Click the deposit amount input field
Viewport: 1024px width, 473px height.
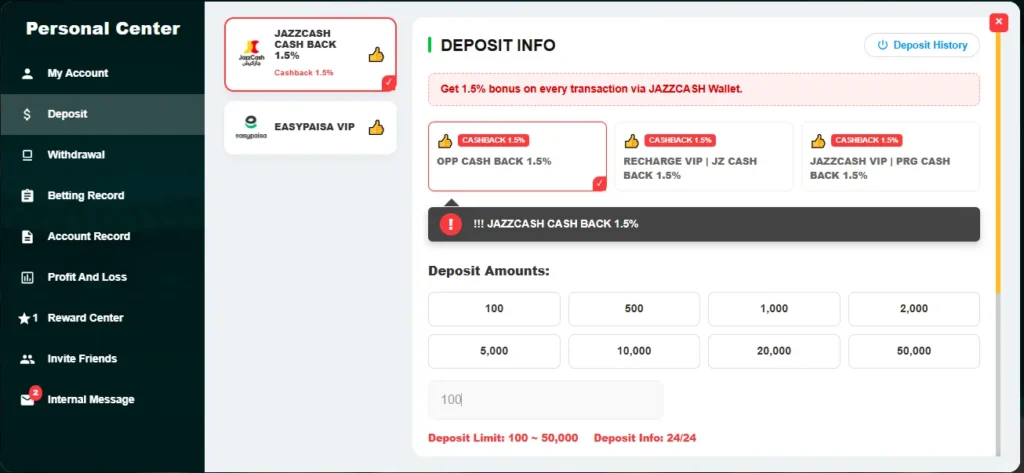point(545,400)
